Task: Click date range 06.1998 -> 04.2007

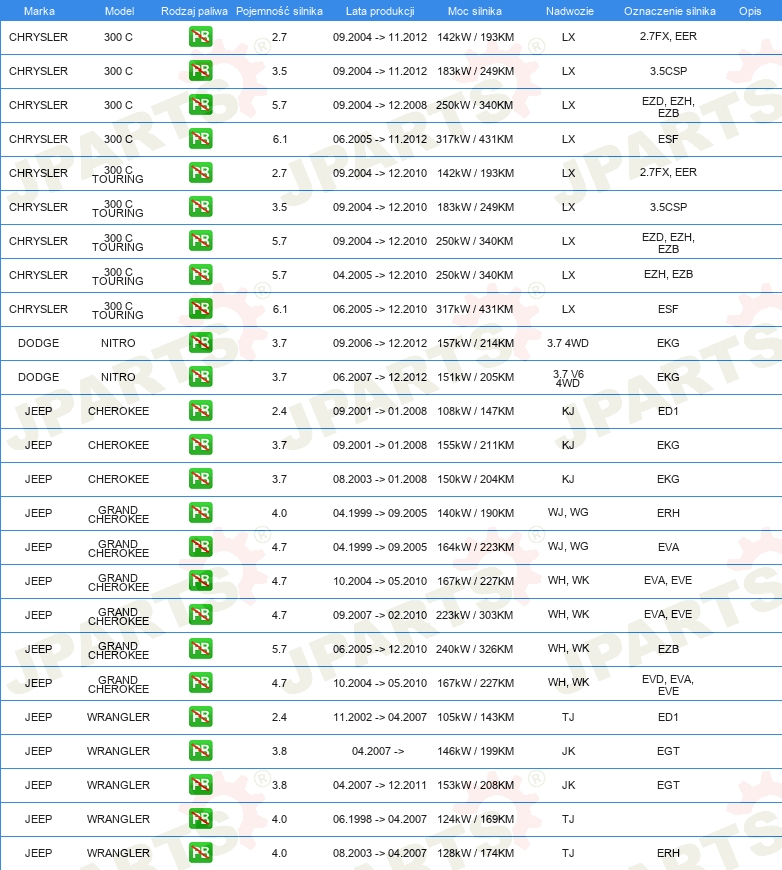Action: (380, 820)
